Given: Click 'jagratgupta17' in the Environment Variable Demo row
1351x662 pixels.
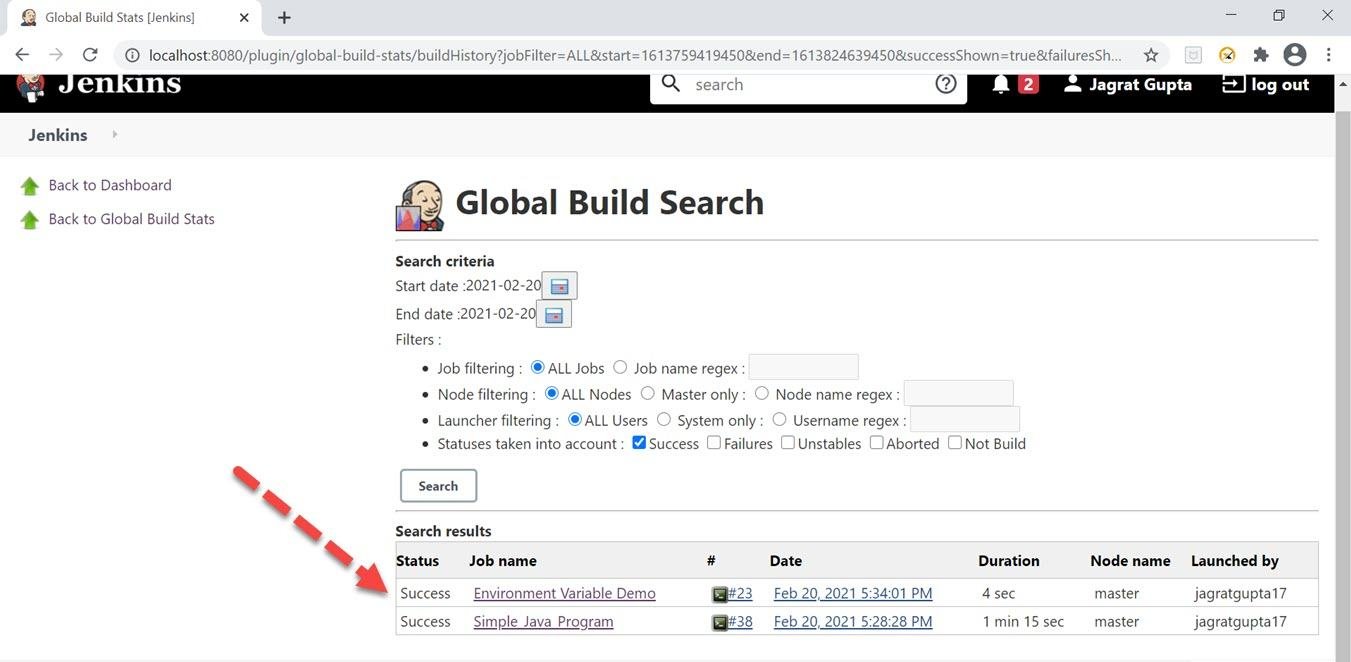Looking at the screenshot, I should tap(1240, 593).
